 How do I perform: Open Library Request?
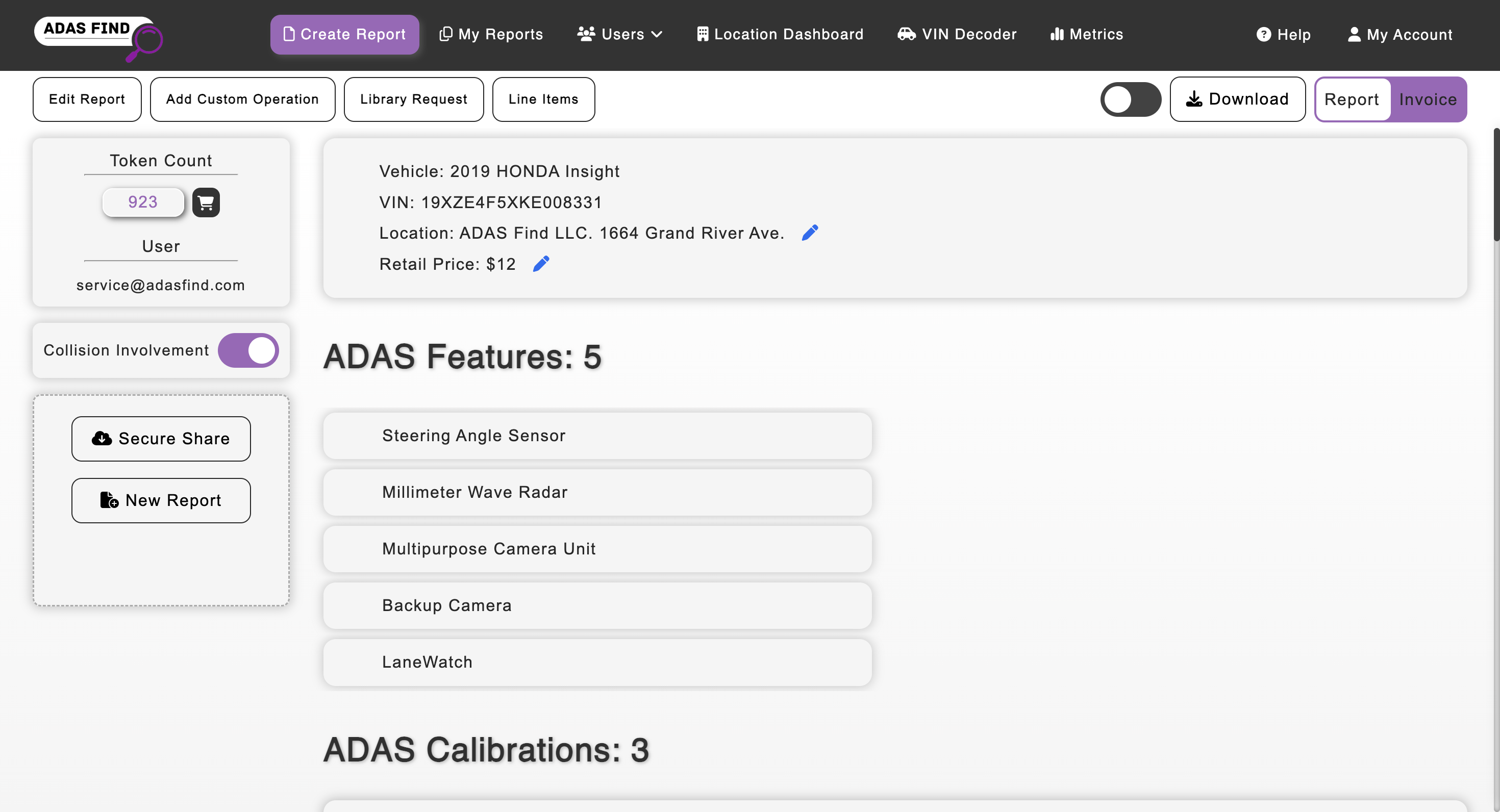click(413, 99)
